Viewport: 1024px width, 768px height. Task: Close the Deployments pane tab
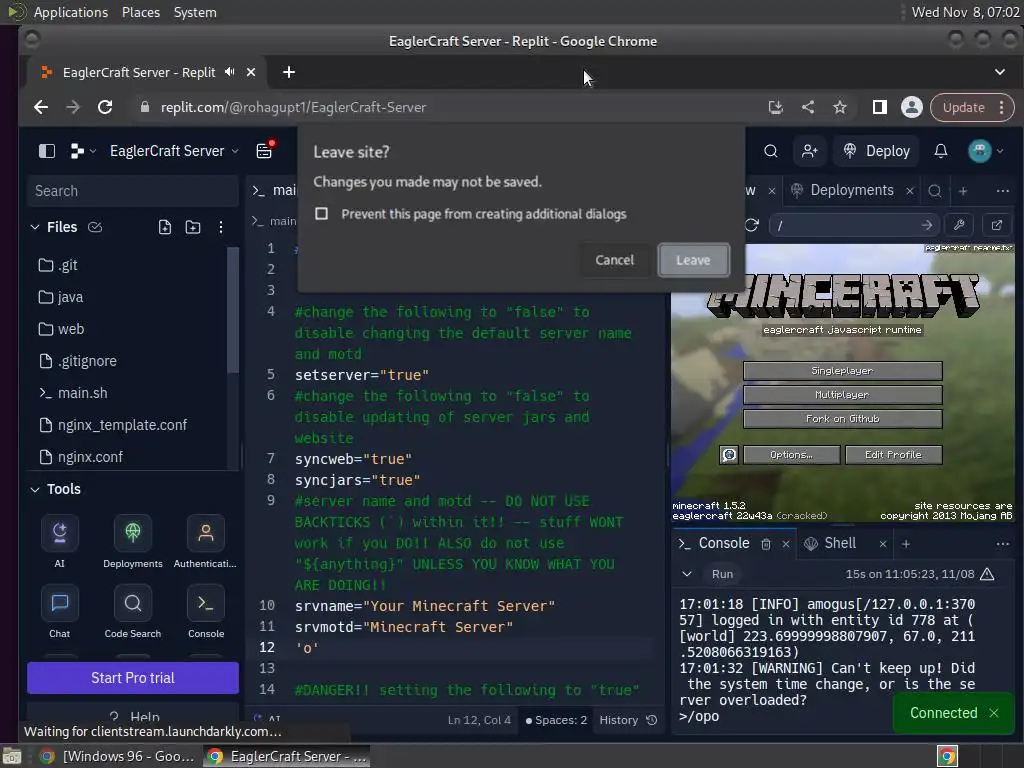(x=910, y=191)
